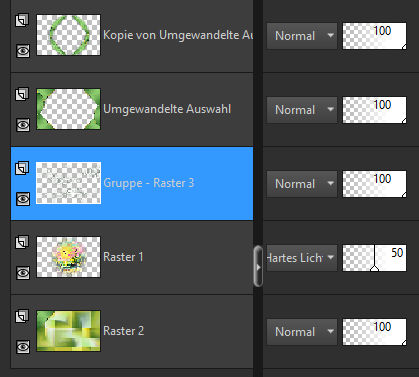The height and width of the screenshot is (377, 419).
Task: Click the layer type icon of Kopie von Umgewandelte layer
Action: tap(22, 20)
